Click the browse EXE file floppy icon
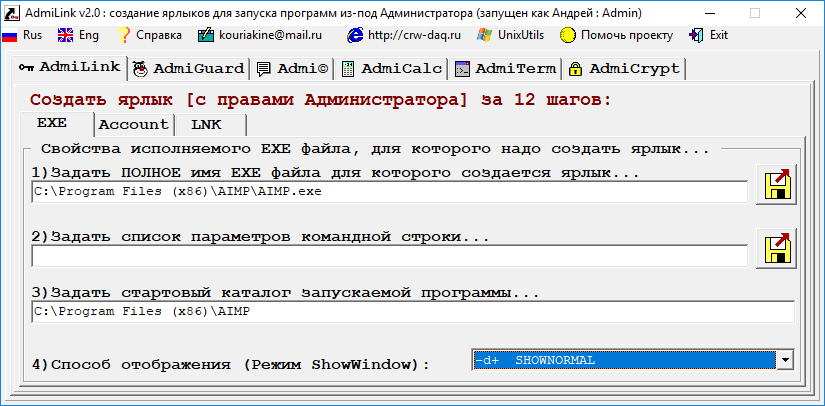 click(777, 184)
